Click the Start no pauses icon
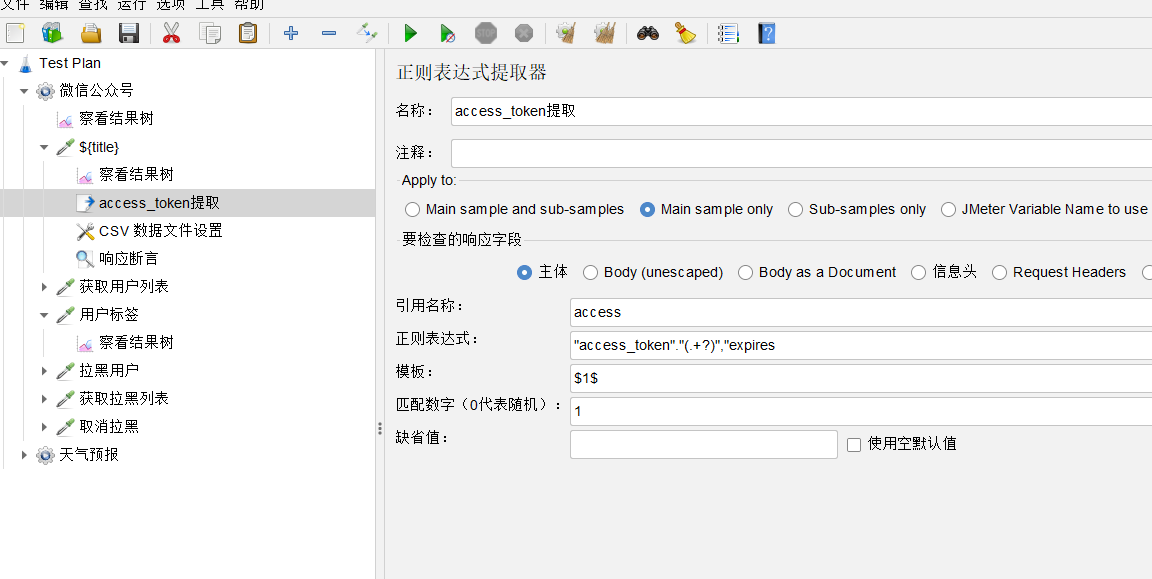 point(448,33)
